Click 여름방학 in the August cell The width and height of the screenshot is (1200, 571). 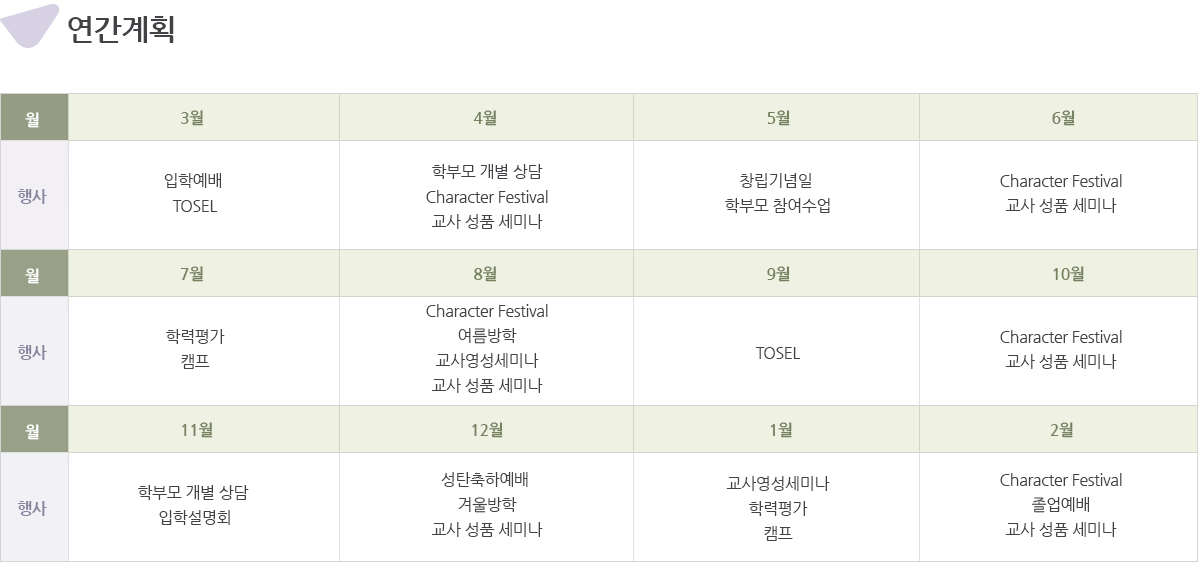(487, 336)
